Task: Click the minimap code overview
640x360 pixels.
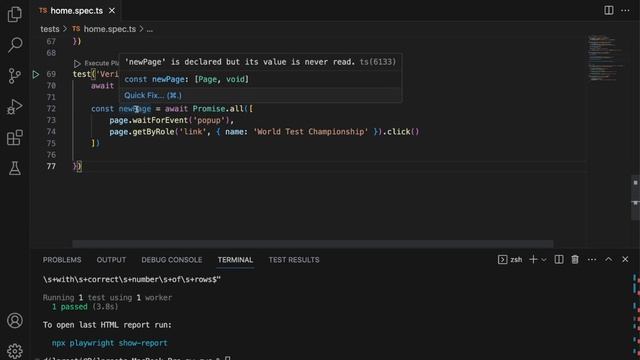Action: [606, 58]
